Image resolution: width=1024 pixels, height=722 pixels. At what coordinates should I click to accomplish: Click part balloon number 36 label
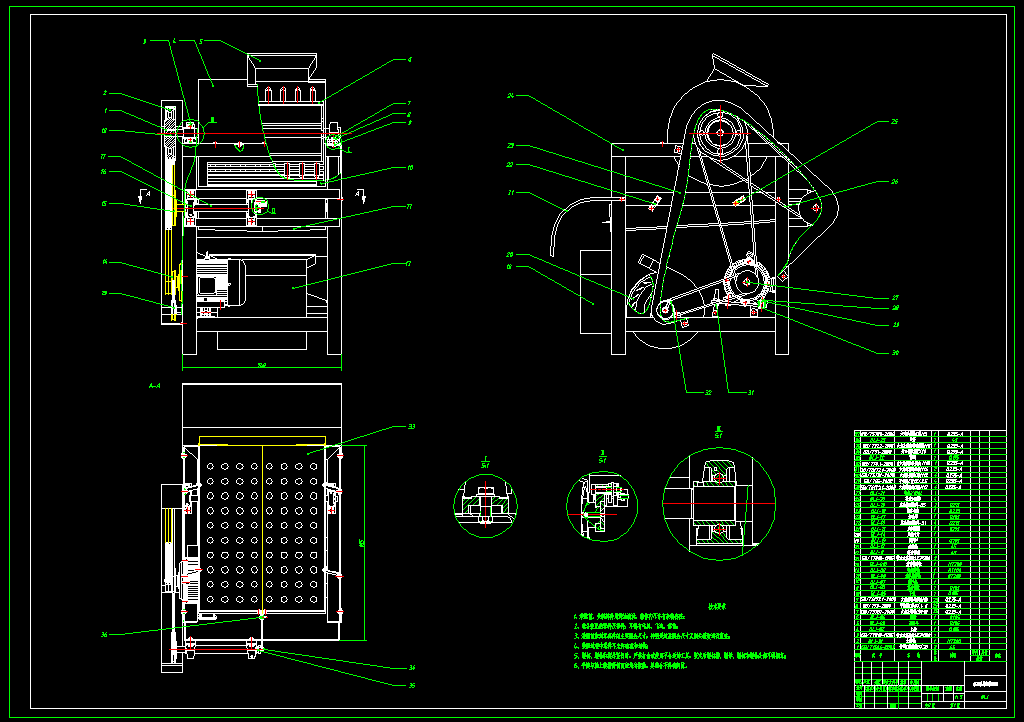[x=104, y=634]
